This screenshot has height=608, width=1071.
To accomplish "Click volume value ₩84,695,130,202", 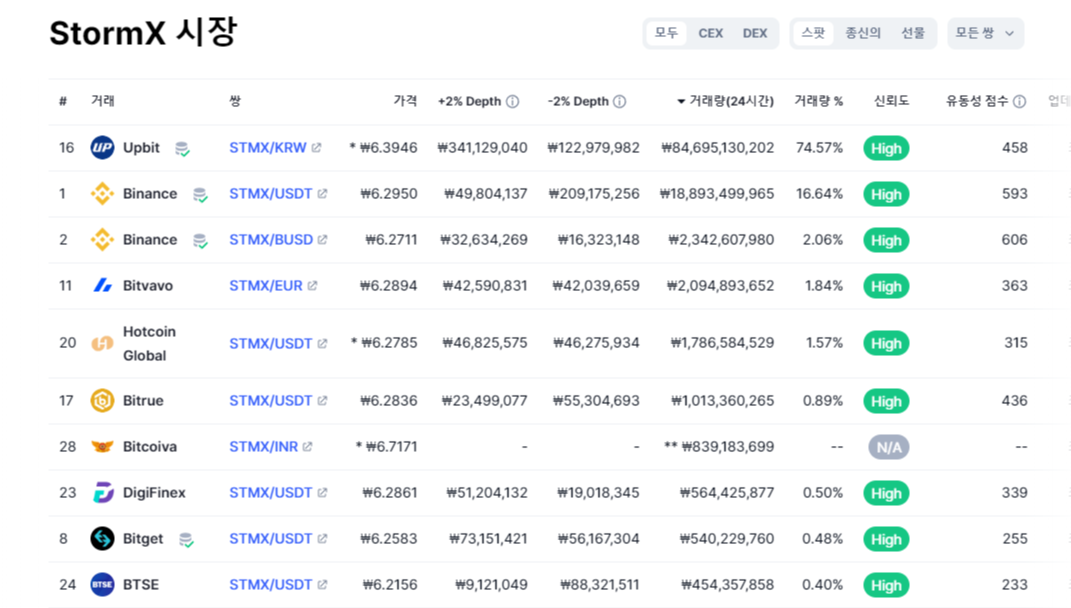I will pos(717,148).
